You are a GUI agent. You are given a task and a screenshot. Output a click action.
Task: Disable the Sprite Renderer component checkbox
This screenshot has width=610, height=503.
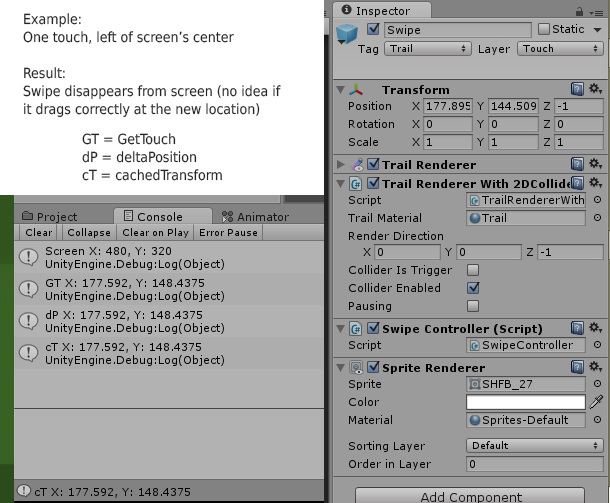[x=373, y=367]
